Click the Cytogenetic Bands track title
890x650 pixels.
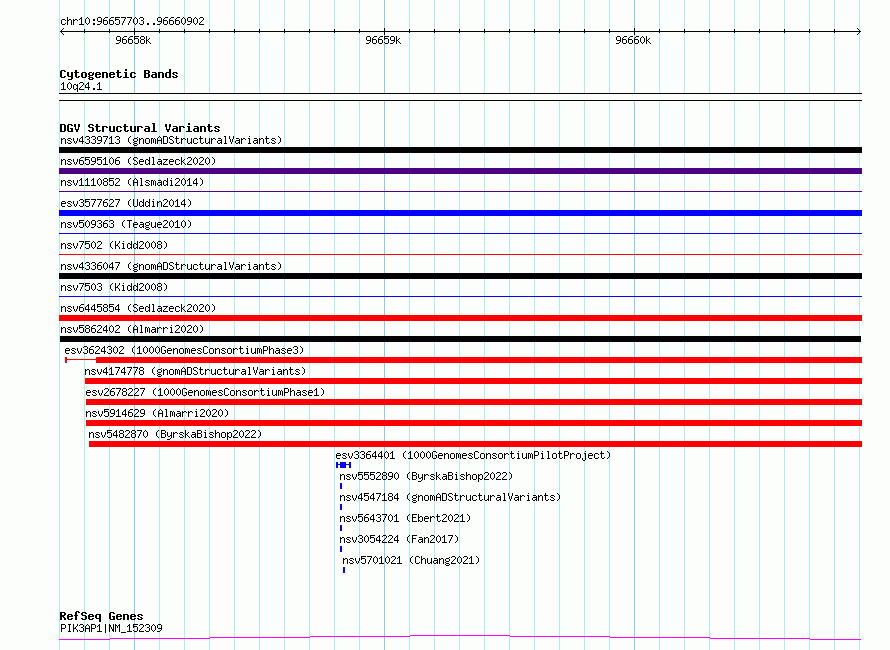(x=119, y=74)
